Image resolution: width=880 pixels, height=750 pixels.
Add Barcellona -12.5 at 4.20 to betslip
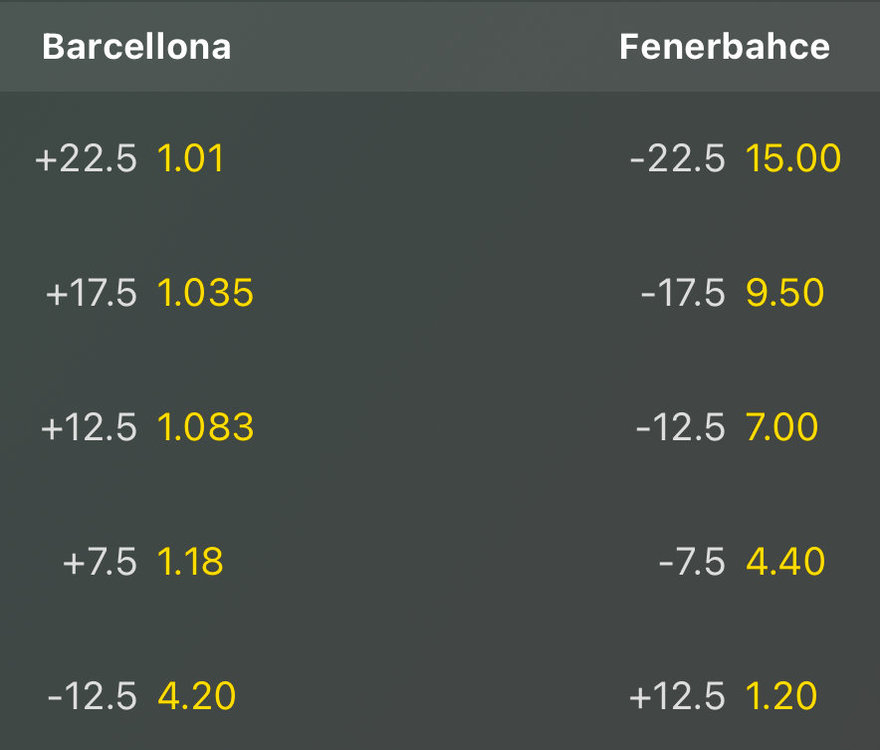pos(141,696)
